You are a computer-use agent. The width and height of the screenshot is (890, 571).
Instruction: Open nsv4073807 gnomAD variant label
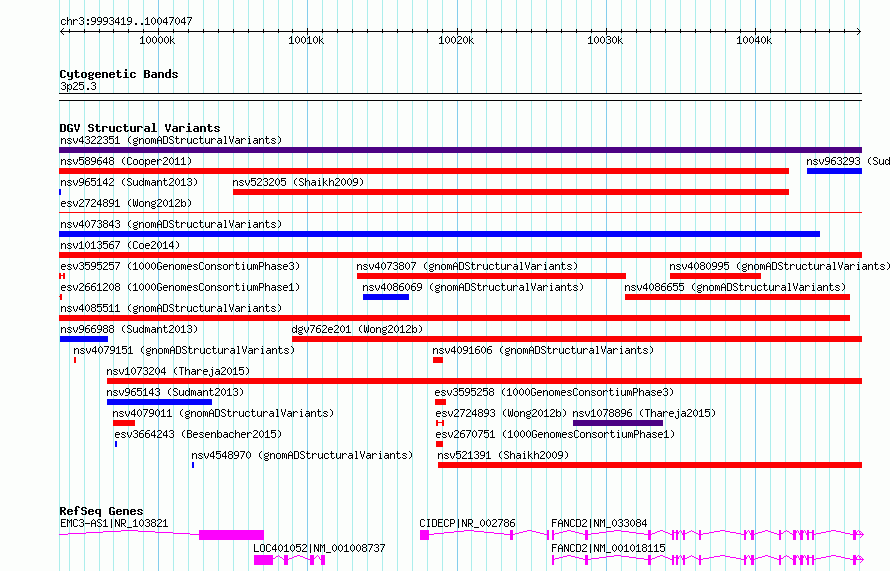click(467, 266)
